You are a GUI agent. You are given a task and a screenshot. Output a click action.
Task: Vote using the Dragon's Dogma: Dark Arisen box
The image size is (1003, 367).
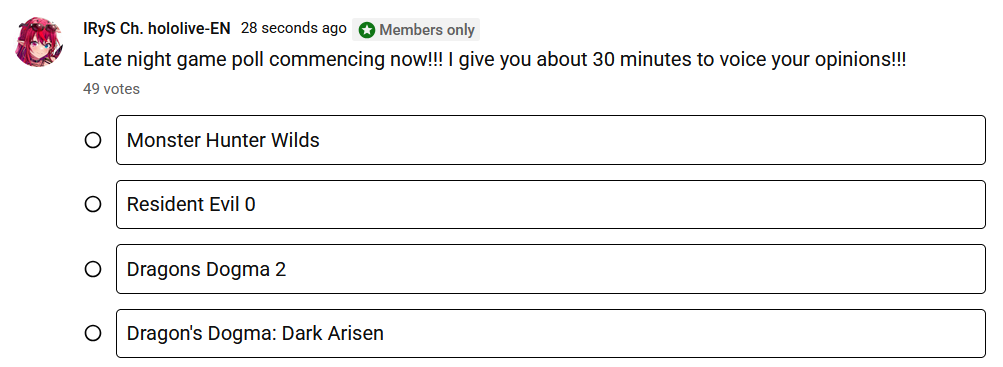click(x=551, y=333)
